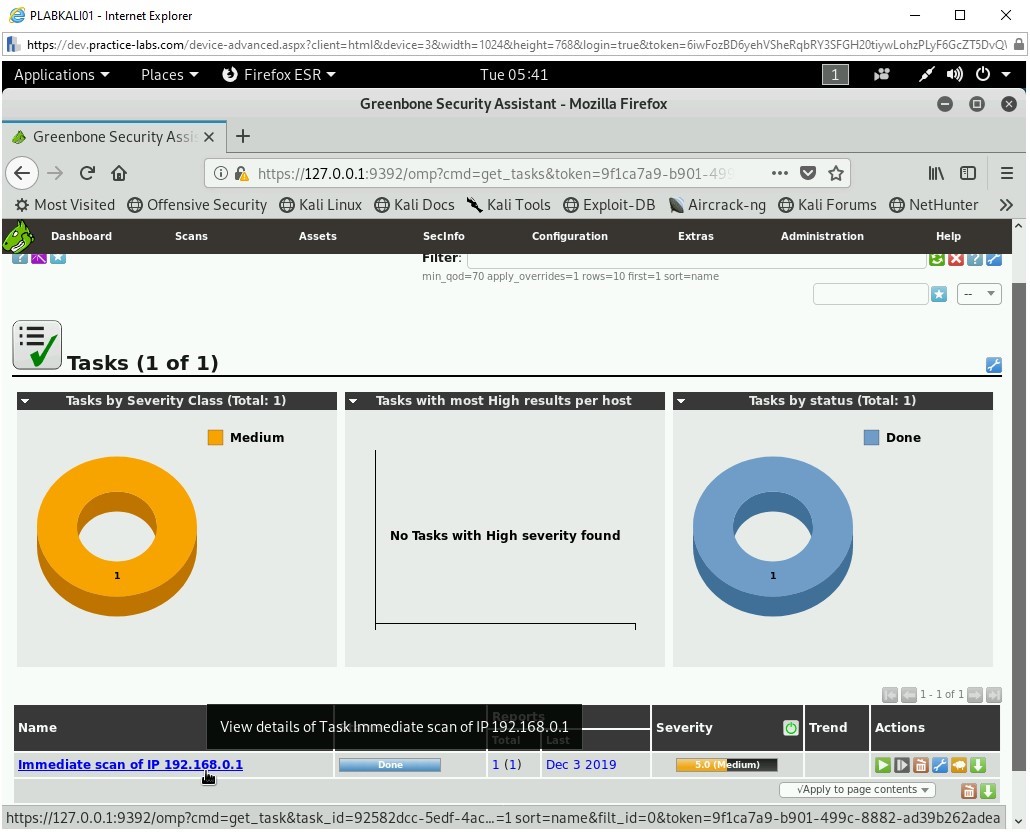Image resolution: width=1030 pixels, height=833 pixels.
Task: Open the Configuration menu
Action: [569, 237]
